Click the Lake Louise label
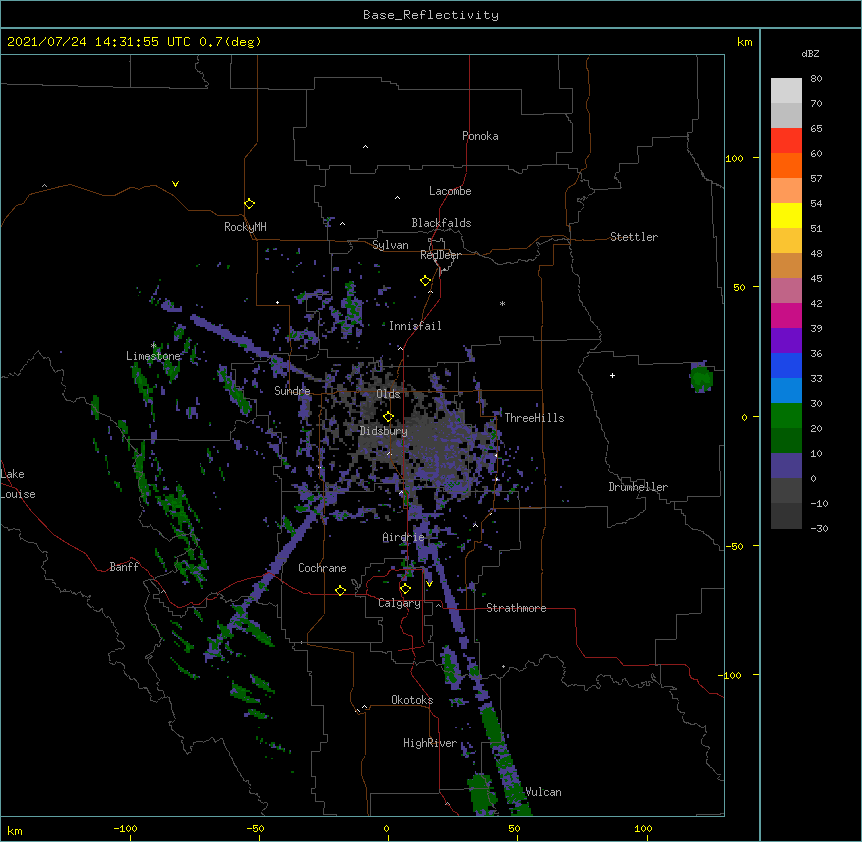Viewport: 862px width, 842px height. 18,484
